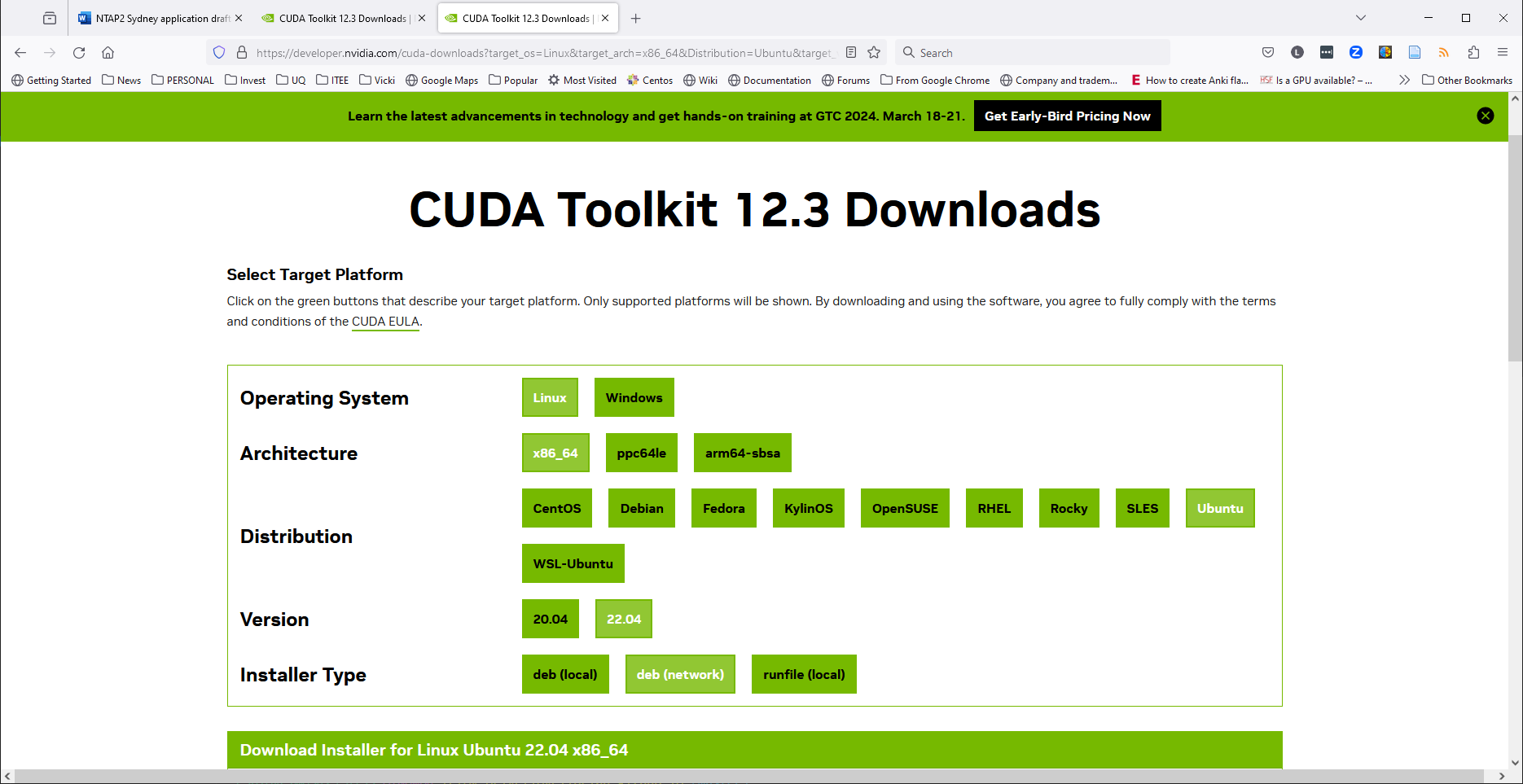Viewport: 1523px width, 784px height.
Task: Choose the Fedora distribution
Action: pos(723,508)
